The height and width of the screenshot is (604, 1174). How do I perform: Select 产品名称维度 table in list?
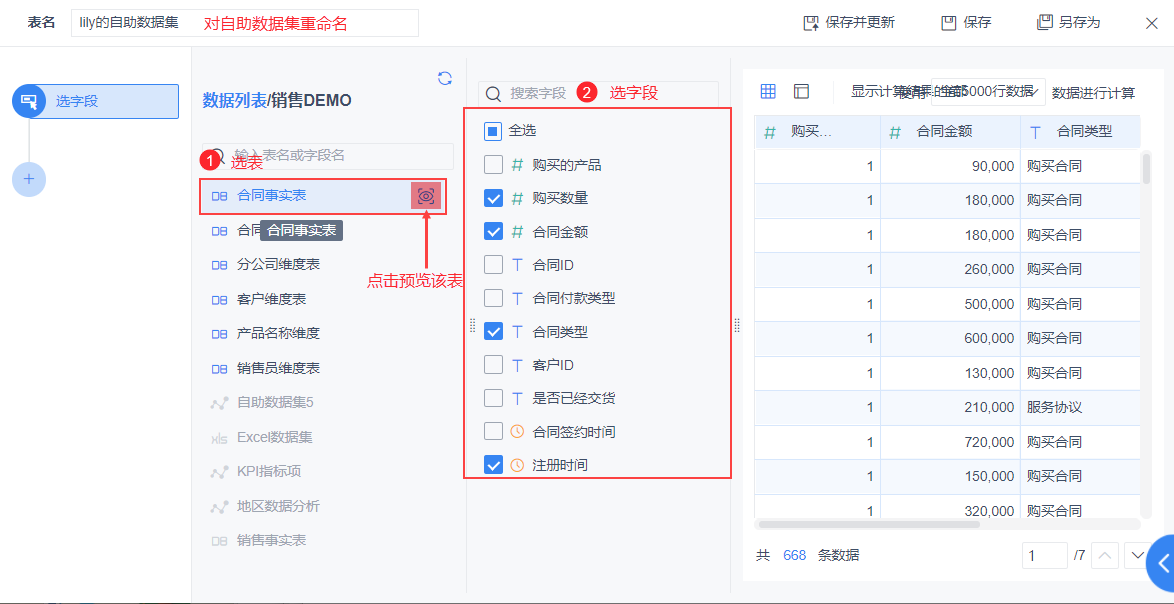[x=278, y=333]
